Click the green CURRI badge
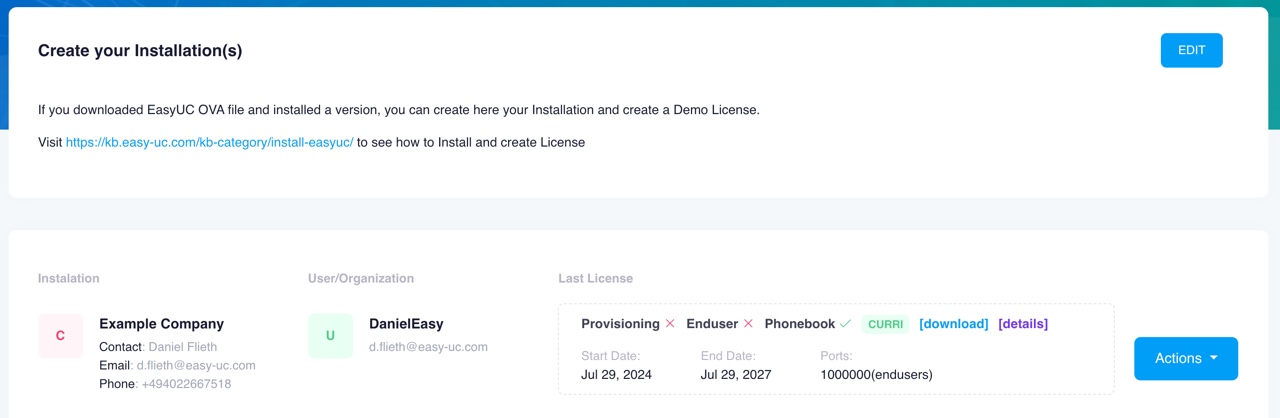1280x418 pixels. coord(885,324)
